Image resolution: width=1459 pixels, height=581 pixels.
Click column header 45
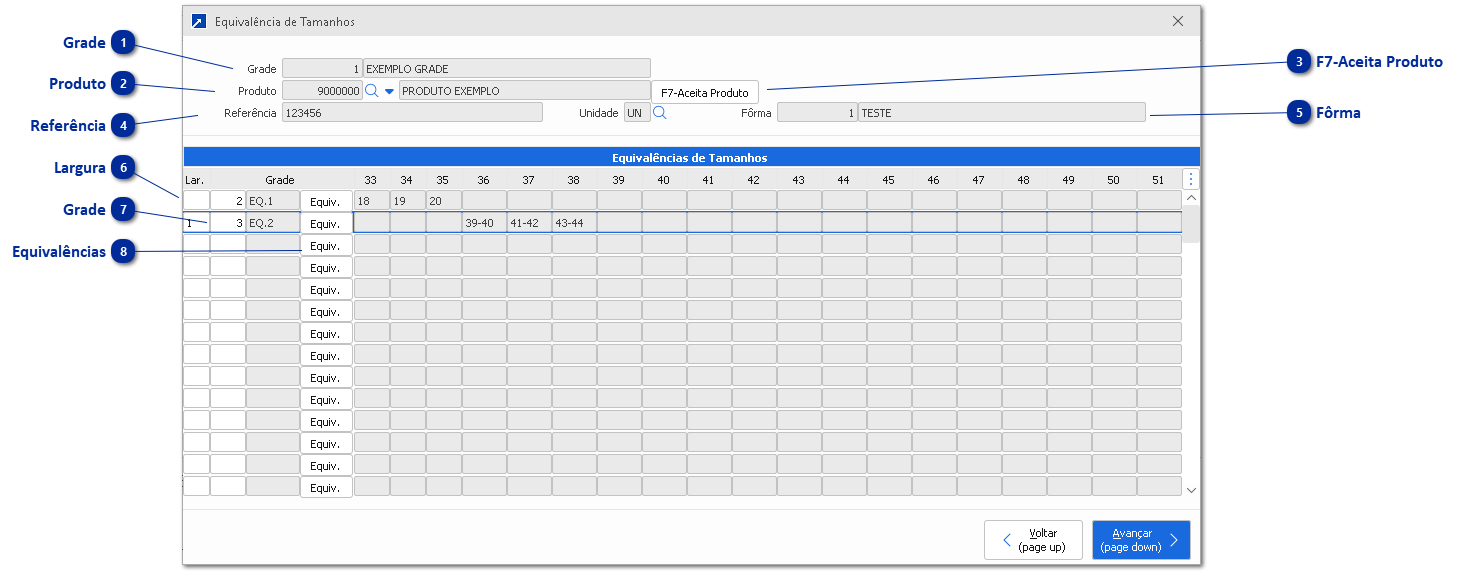[889, 180]
